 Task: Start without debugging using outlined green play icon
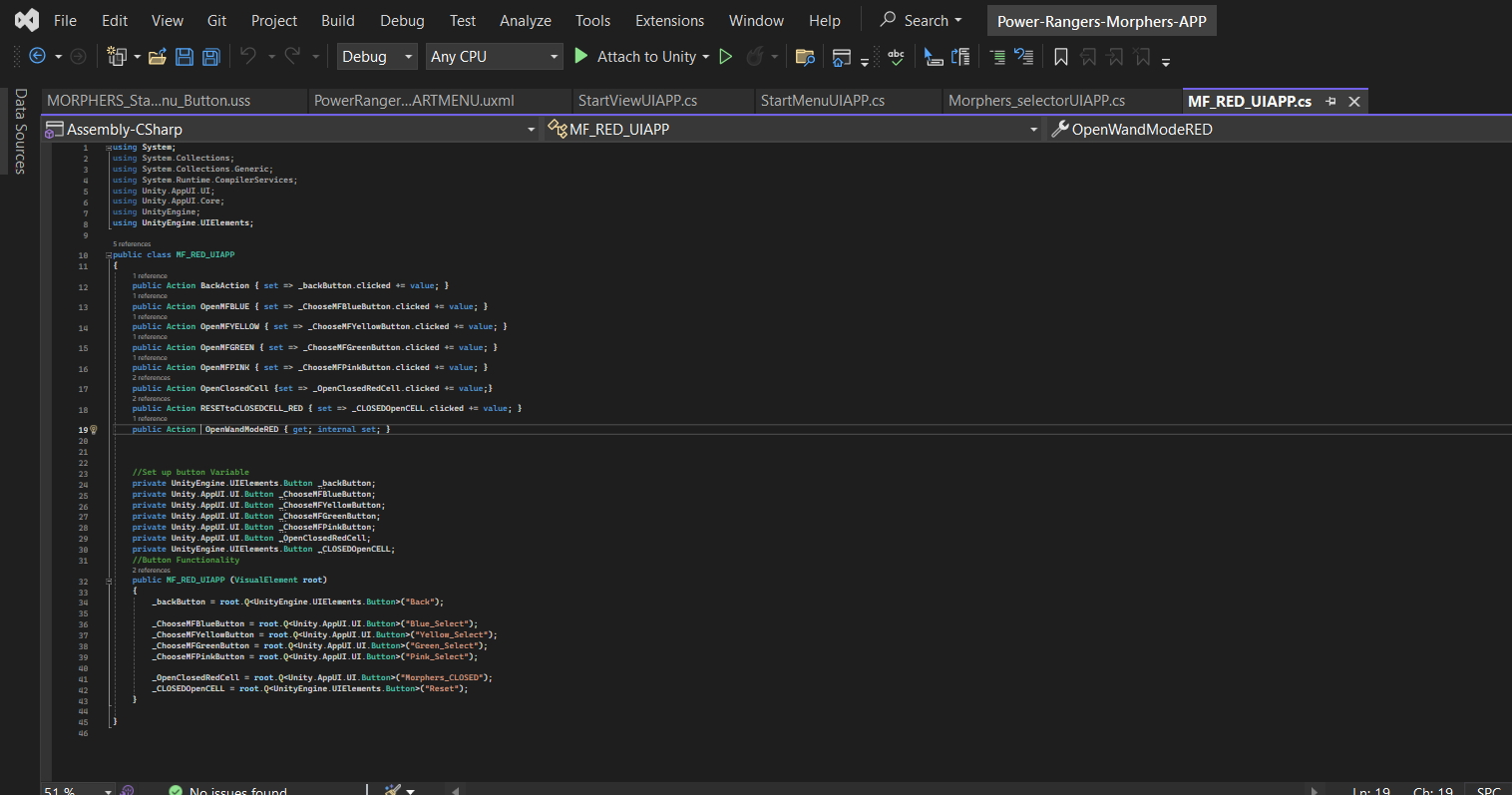point(726,57)
